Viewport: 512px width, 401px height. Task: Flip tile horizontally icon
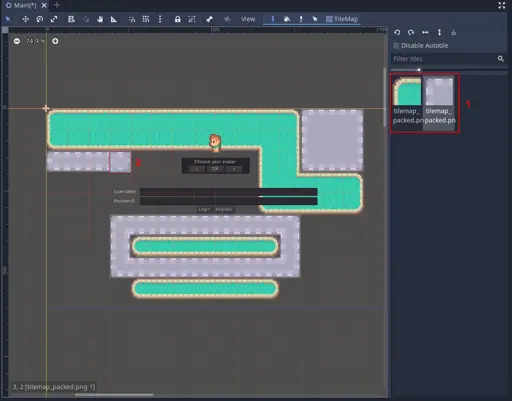pos(425,32)
